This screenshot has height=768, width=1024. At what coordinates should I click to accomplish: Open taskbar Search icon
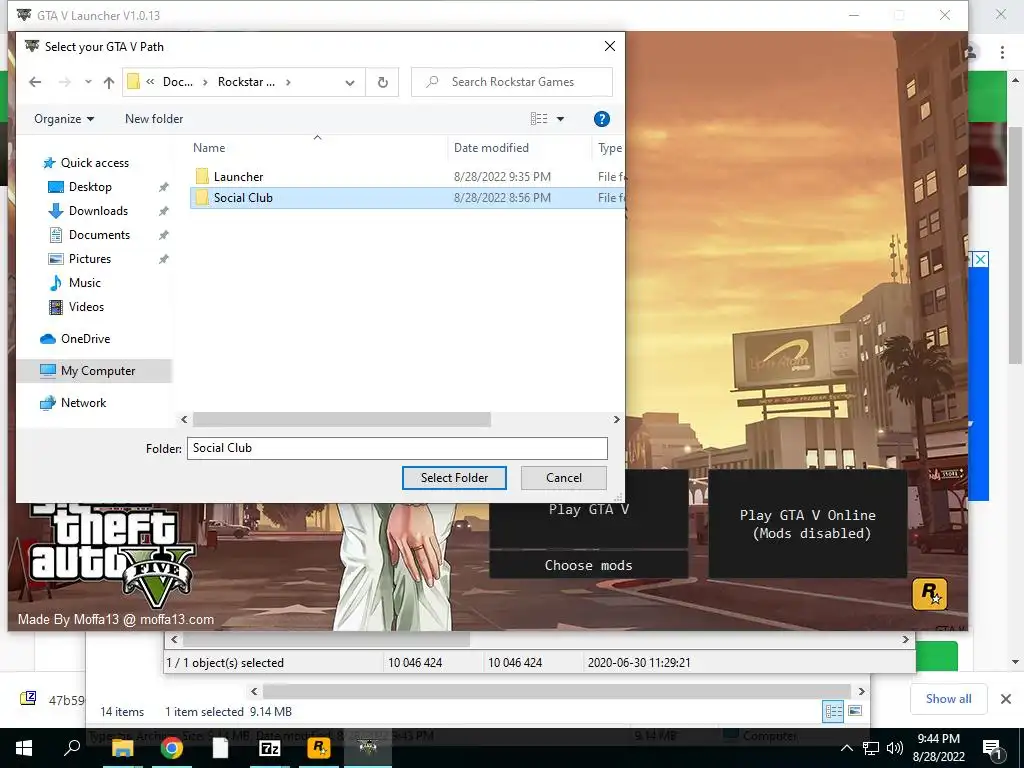point(72,748)
